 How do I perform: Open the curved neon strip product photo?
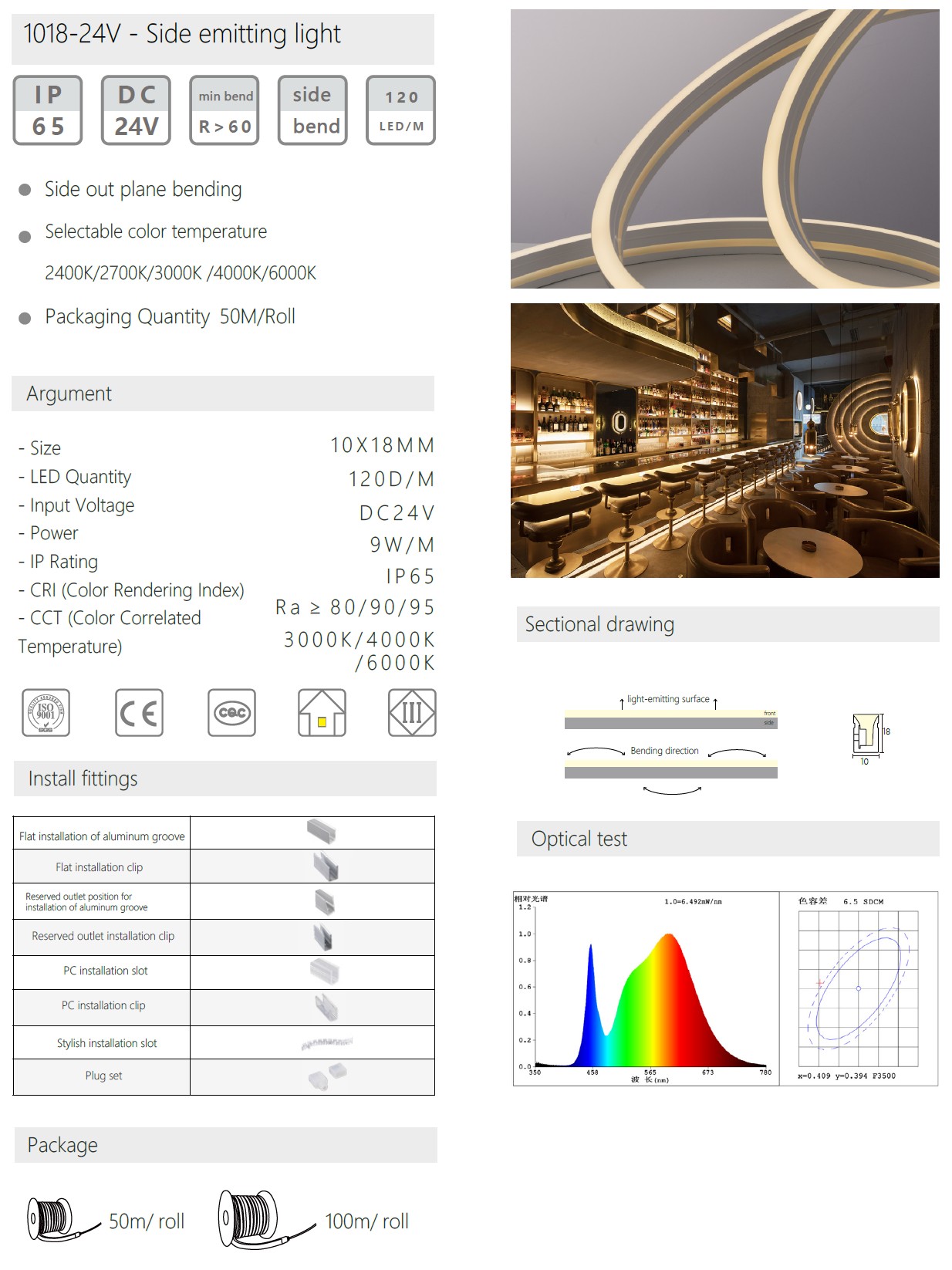(725, 149)
